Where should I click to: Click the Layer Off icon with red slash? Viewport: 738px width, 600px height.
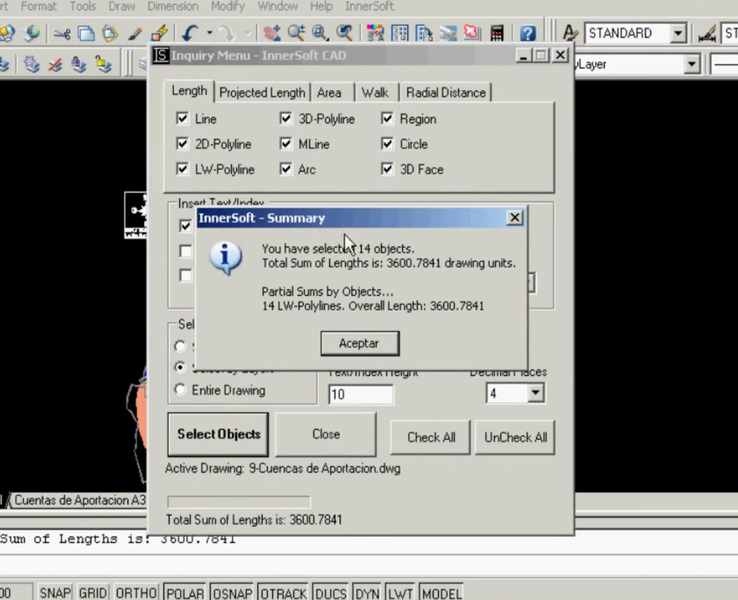(x=56, y=64)
